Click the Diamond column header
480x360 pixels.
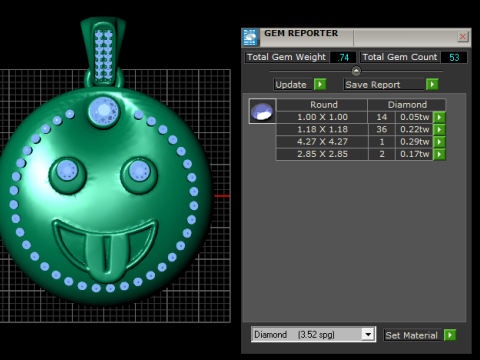pyautogui.click(x=407, y=105)
